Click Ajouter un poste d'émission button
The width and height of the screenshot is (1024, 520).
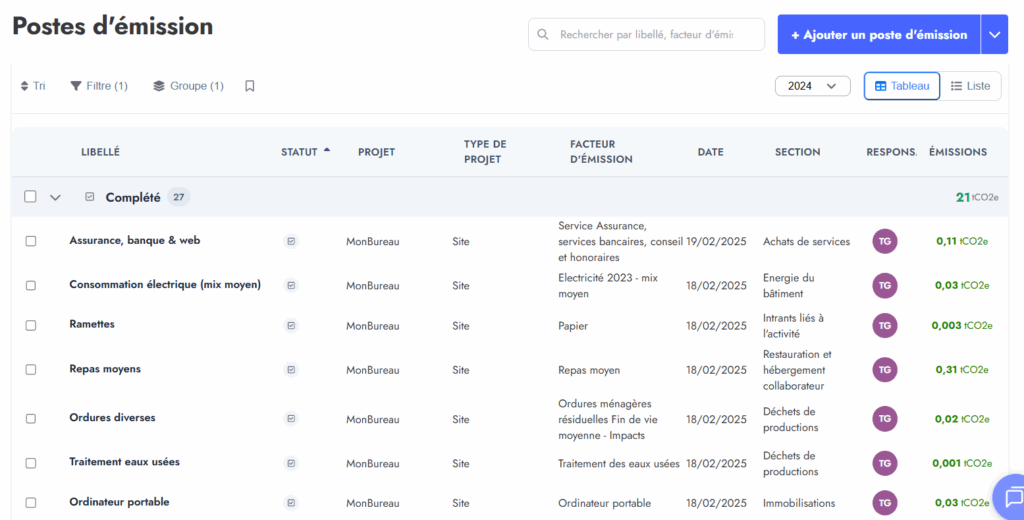(878, 34)
